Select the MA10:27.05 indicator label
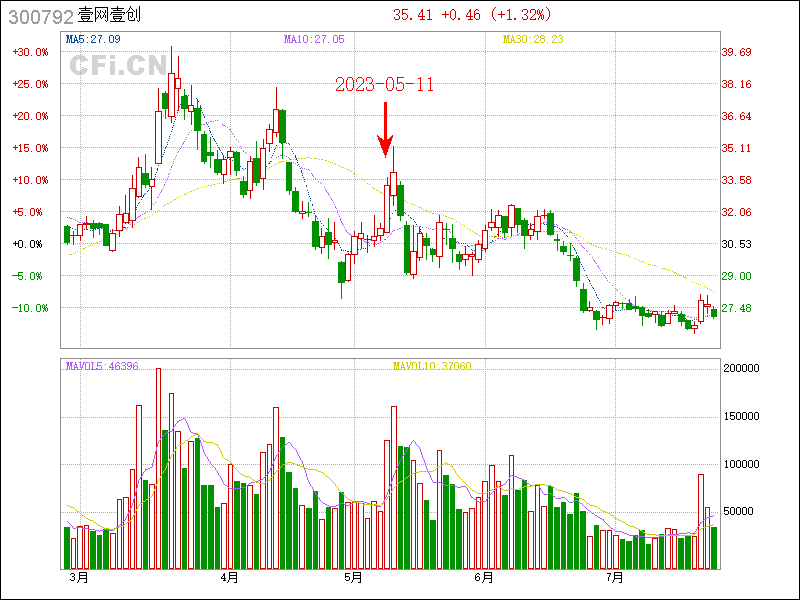Screen dimensions: 800x600 click(314, 39)
